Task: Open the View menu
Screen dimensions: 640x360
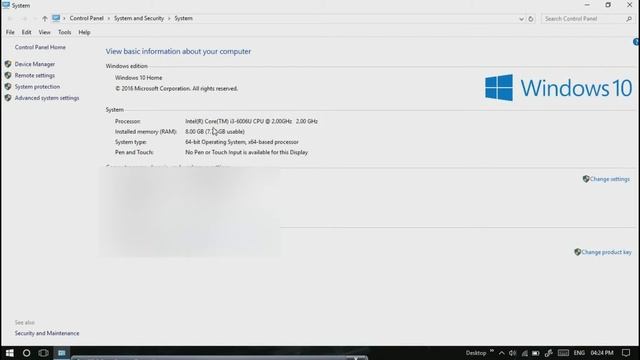Action: [44, 32]
